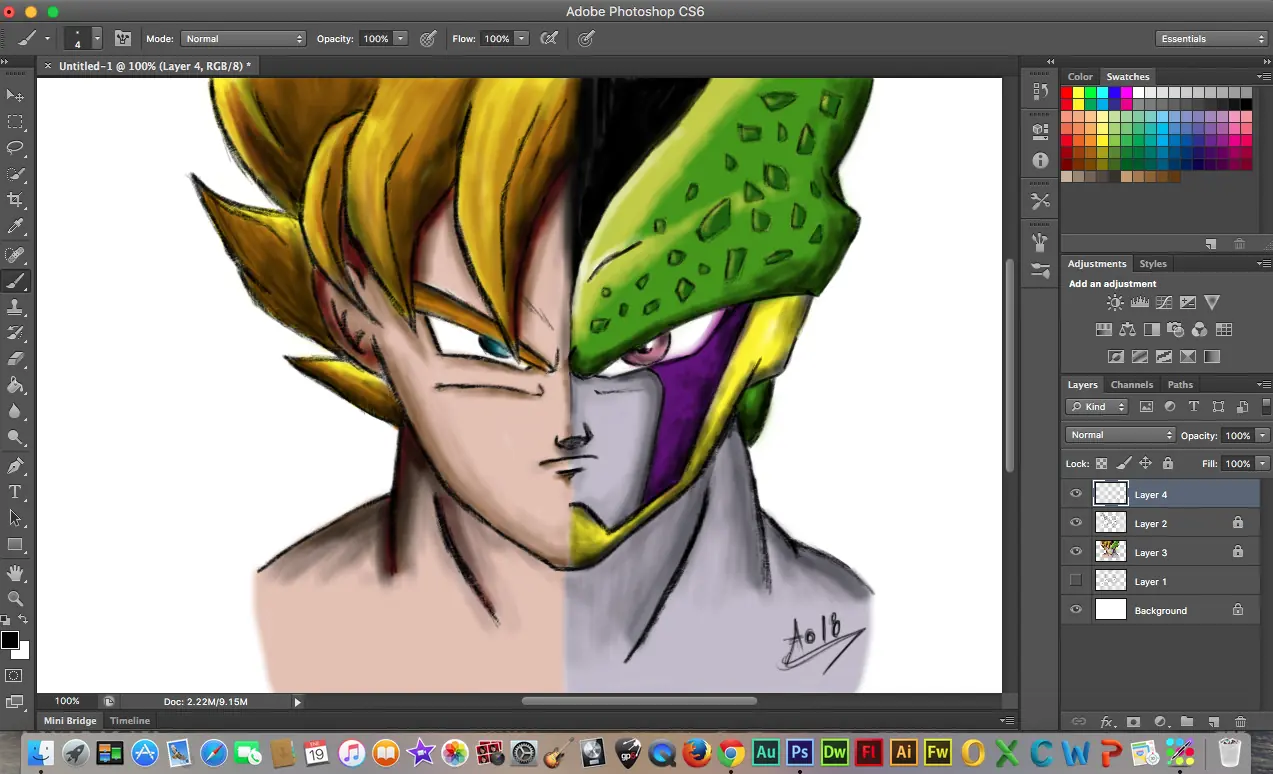
Task: Add a Curves adjustment
Action: click(1164, 302)
